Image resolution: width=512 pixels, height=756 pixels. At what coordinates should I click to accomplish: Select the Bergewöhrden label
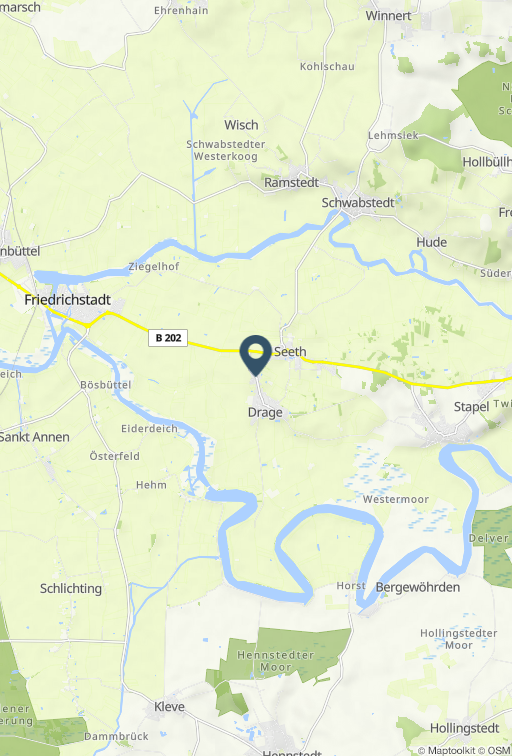click(418, 587)
